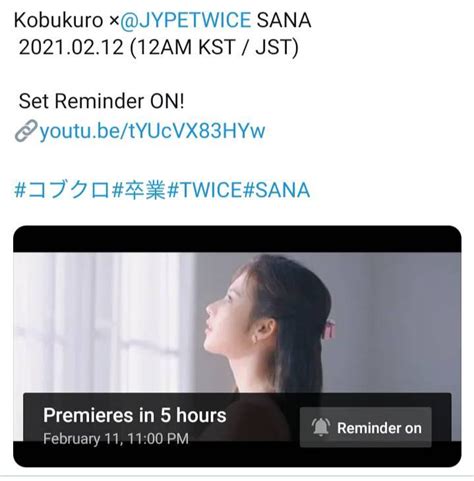Open the YouTube premiere video thumbnail
Screen dimensions: 474x481
(x=237, y=346)
